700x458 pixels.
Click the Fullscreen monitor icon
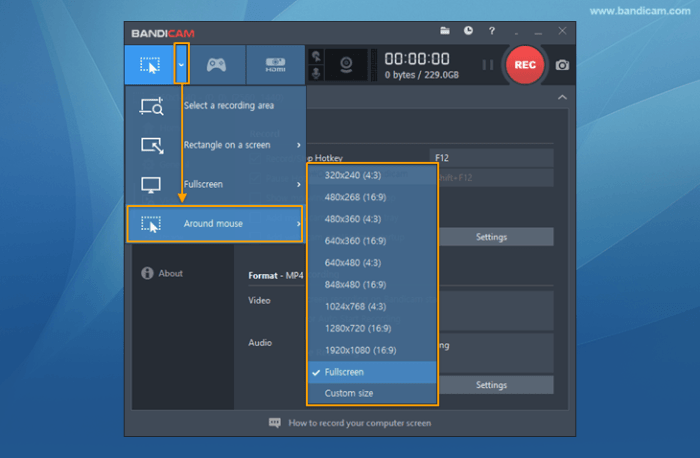(151, 185)
